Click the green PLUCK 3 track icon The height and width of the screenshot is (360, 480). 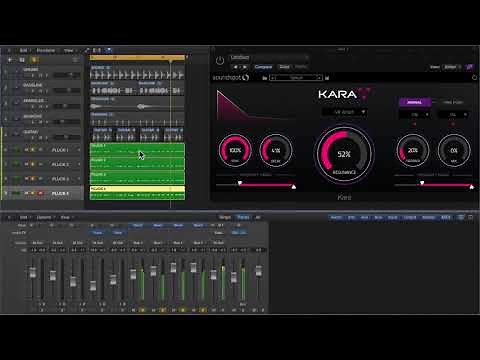point(16,179)
